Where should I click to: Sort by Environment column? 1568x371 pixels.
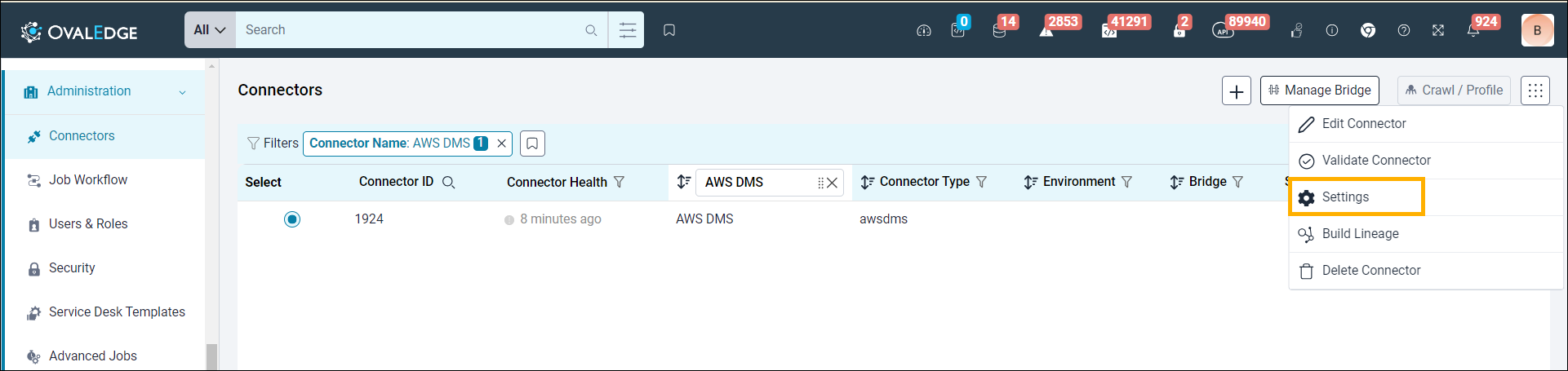(x=1031, y=183)
